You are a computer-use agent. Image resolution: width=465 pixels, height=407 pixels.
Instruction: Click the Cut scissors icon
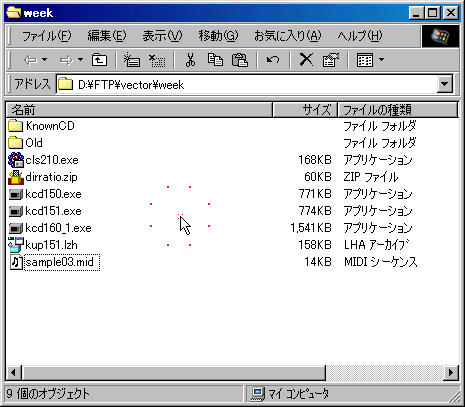click(x=190, y=60)
